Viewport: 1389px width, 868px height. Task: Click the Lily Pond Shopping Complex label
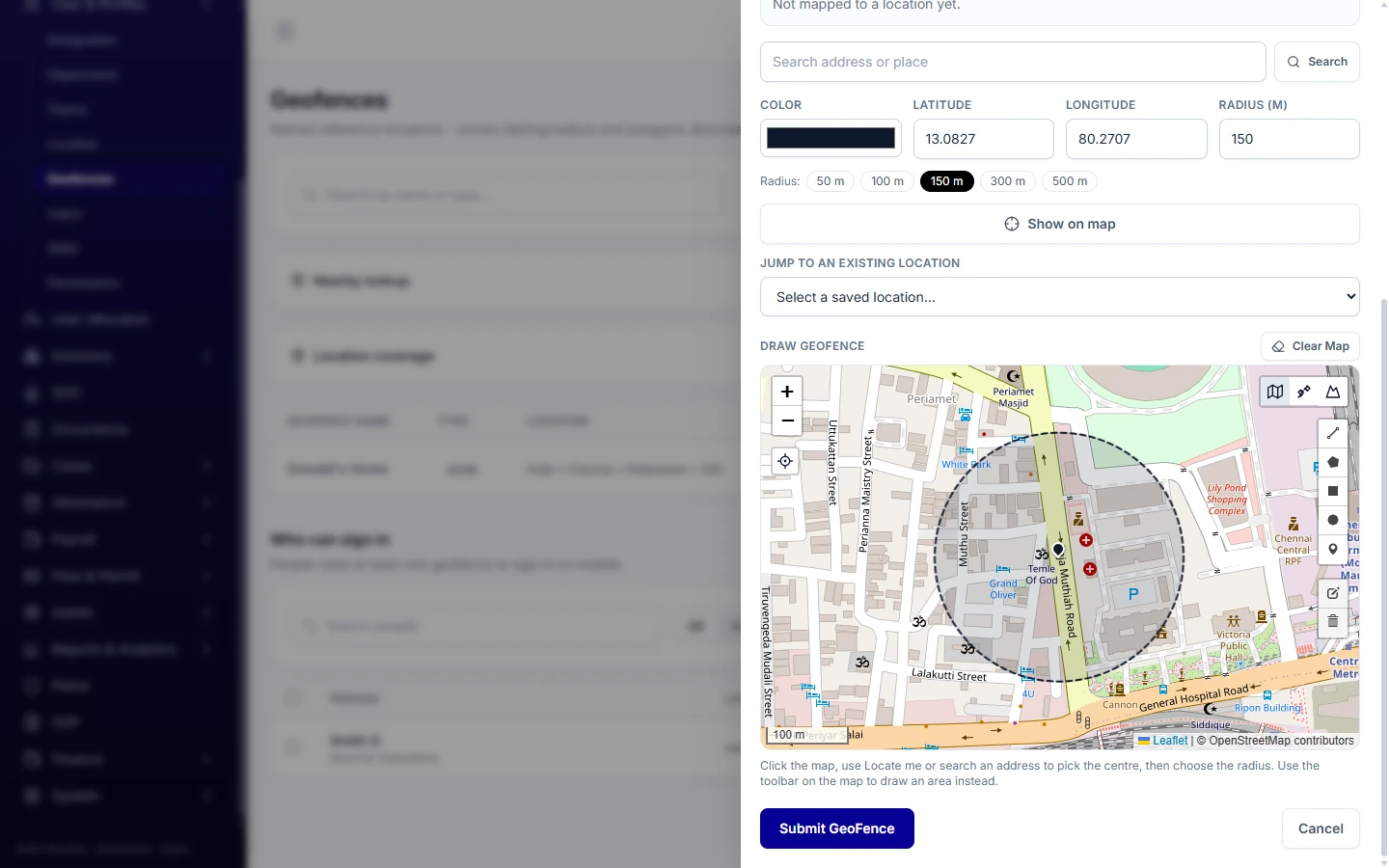(1227, 500)
